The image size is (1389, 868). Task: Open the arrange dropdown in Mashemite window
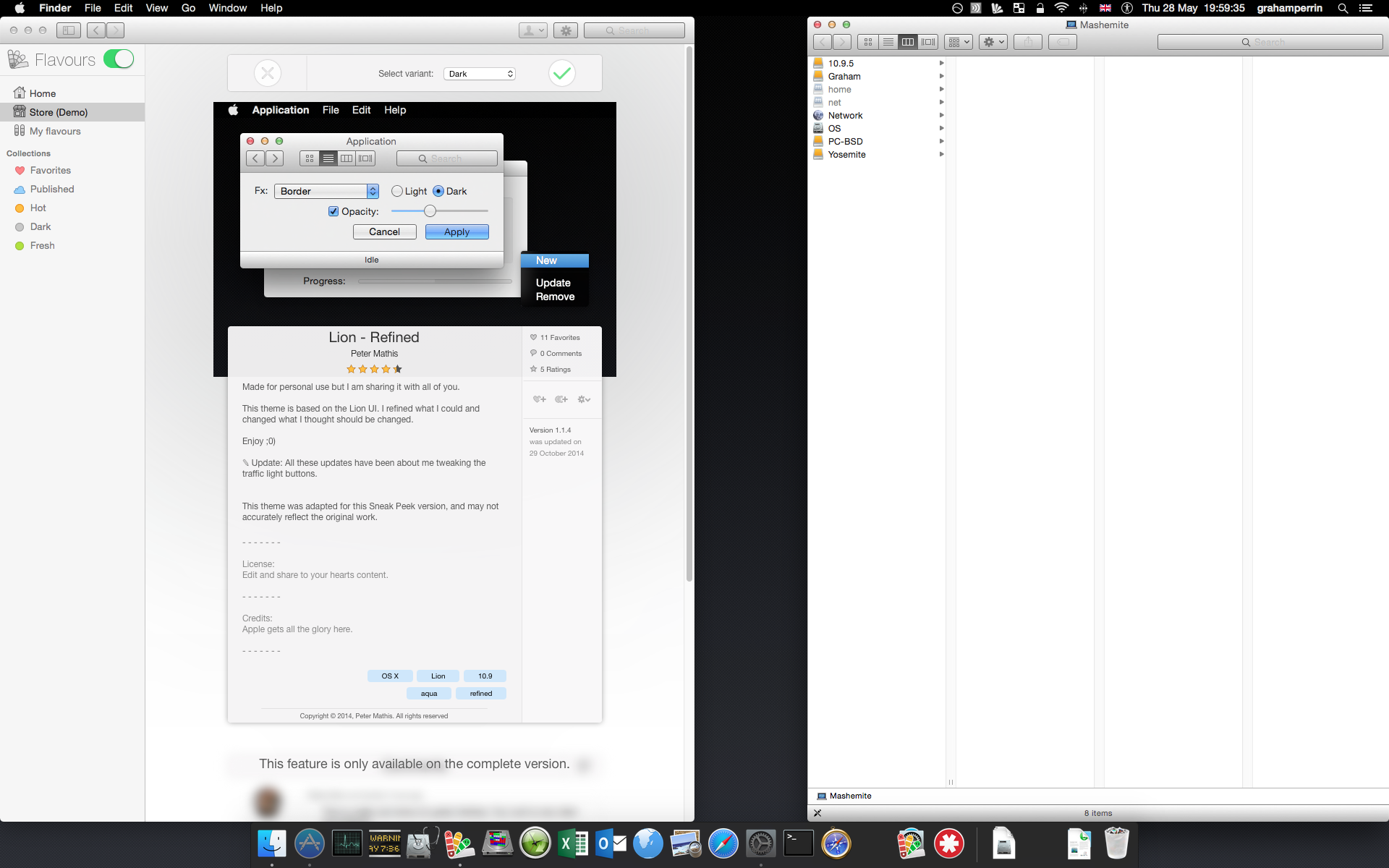click(959, 42)
